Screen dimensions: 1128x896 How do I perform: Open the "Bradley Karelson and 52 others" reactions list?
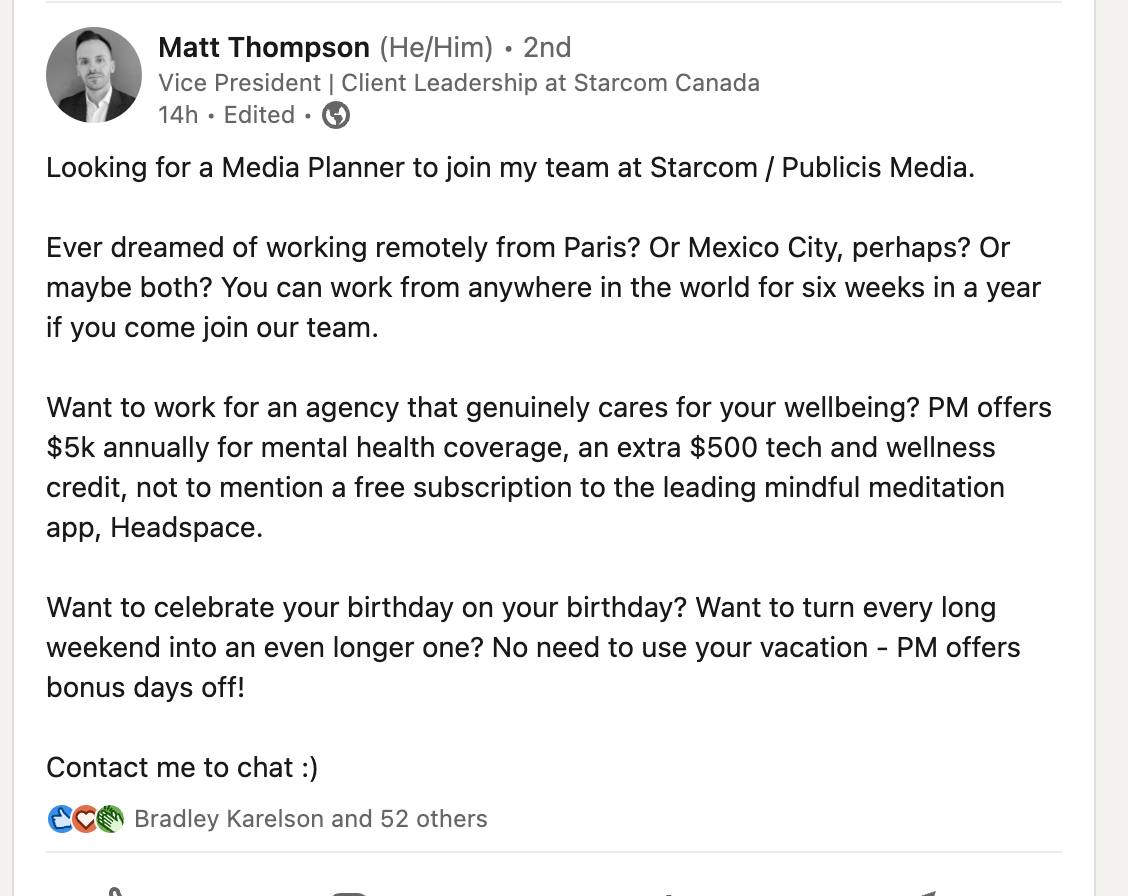(310, 819)
